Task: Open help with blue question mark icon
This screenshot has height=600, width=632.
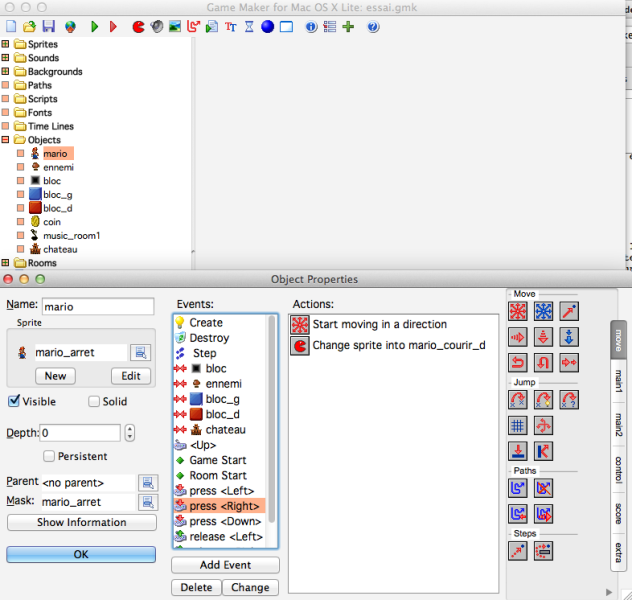Action: 373,27
